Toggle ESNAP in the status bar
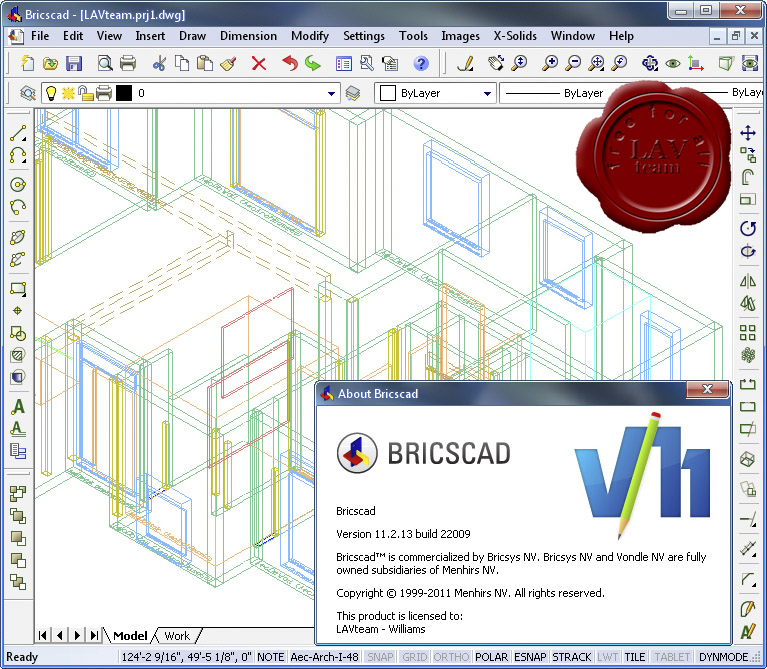The height and width of the screenshot is (669, 767). 530,657
